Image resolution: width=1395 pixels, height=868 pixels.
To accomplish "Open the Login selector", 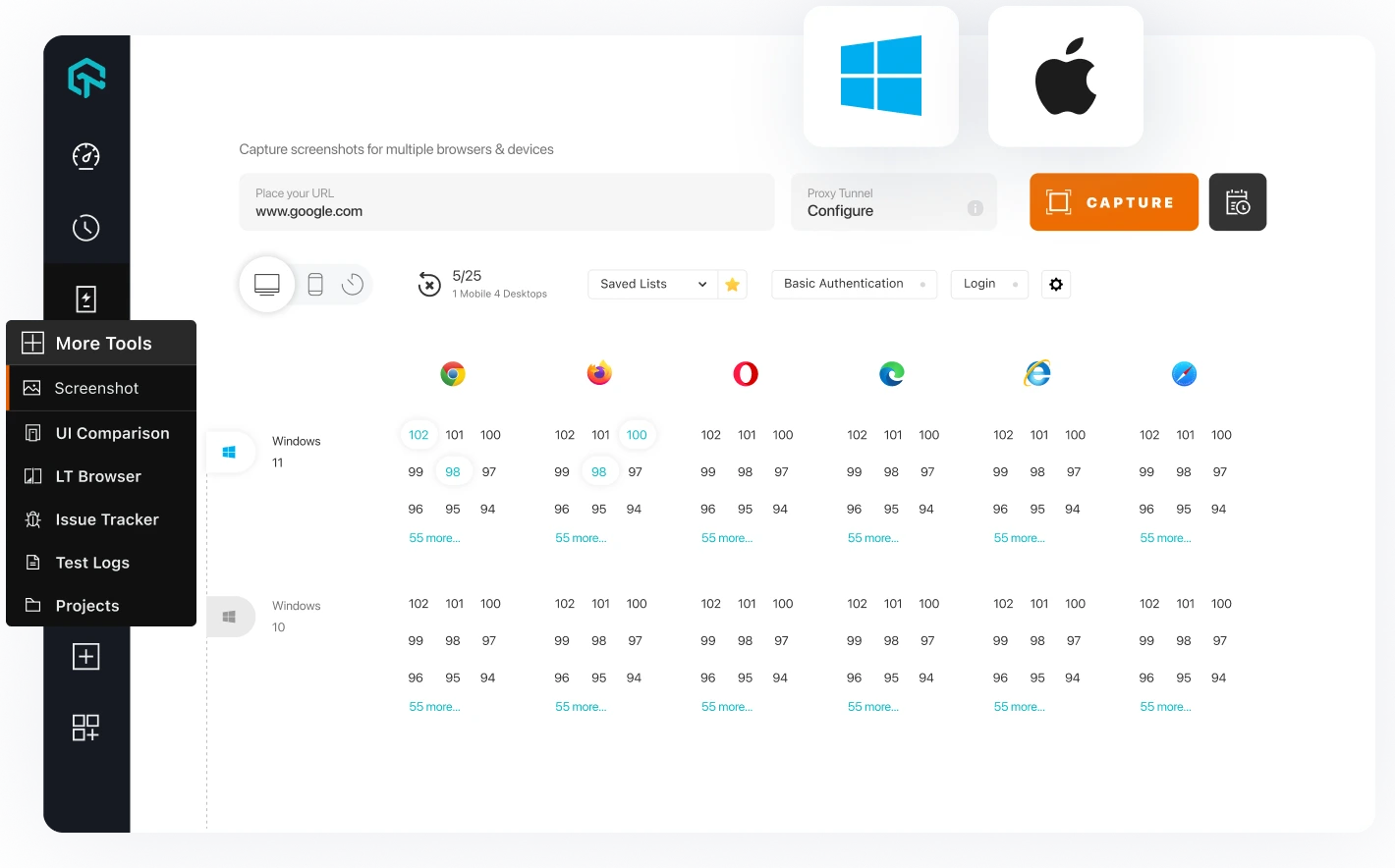I will click(988, 284).
